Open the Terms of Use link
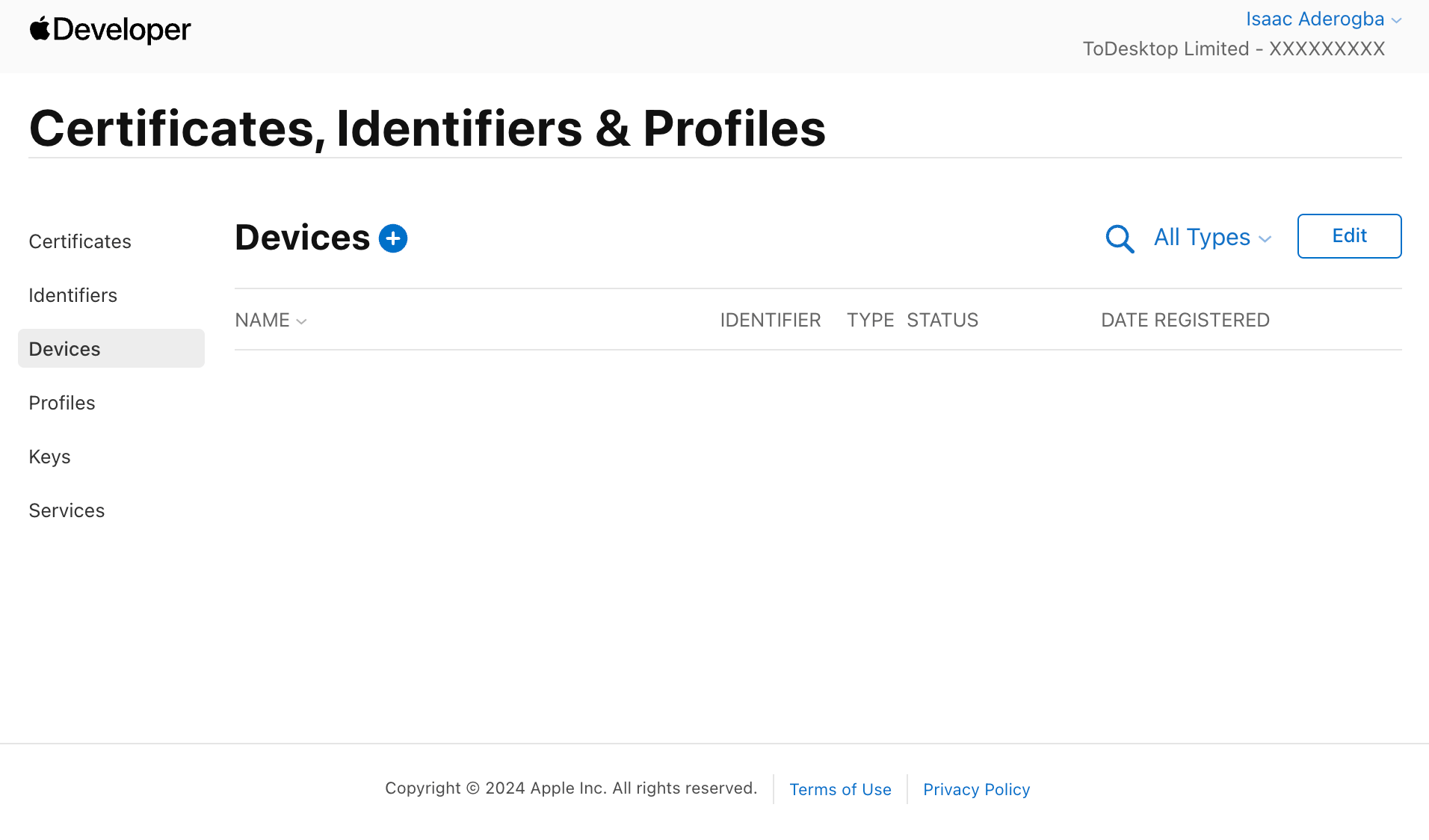Image resolution: width=1429 pixels, height=840 pixels. (840, 789)
